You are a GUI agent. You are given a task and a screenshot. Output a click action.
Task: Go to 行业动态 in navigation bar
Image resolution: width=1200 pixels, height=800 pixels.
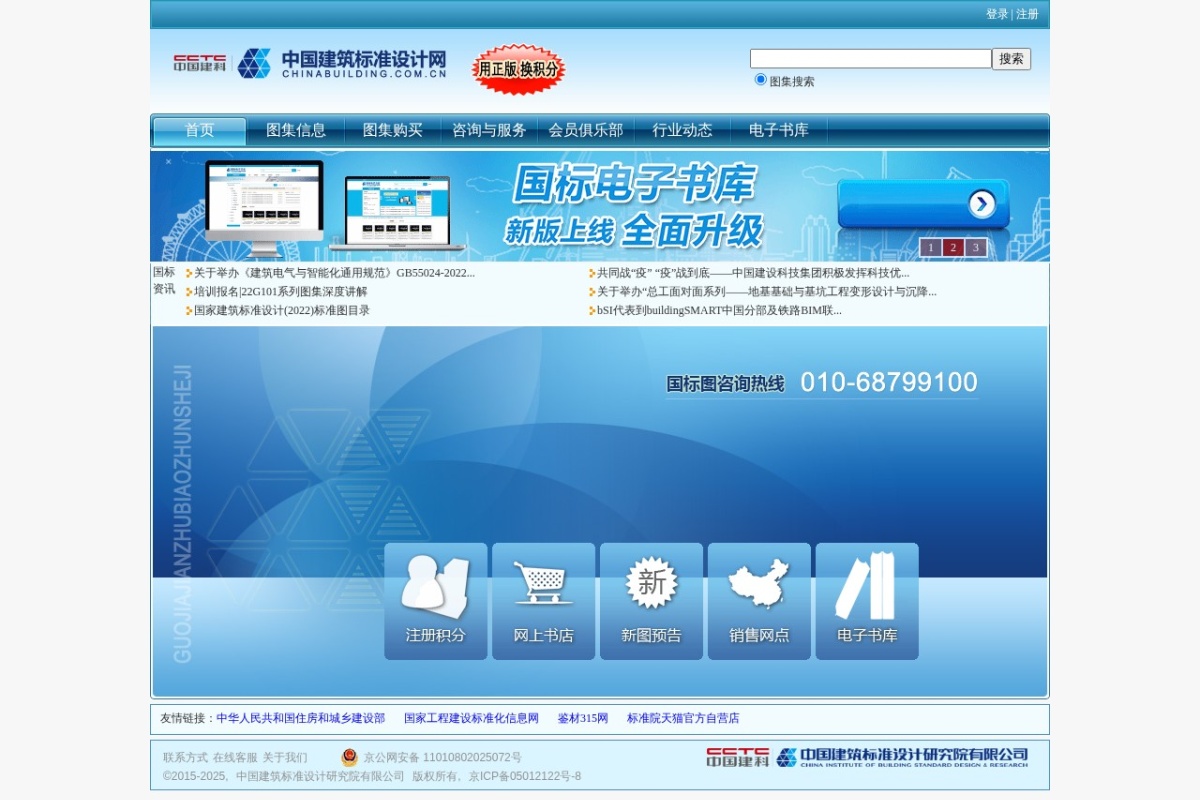[x=683, y=130]
